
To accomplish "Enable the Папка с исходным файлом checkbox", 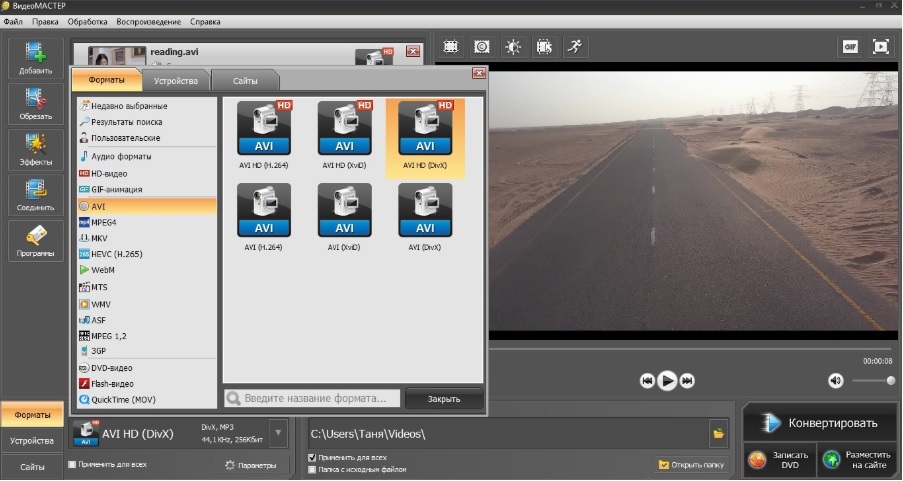I will (x=313, y=469).
